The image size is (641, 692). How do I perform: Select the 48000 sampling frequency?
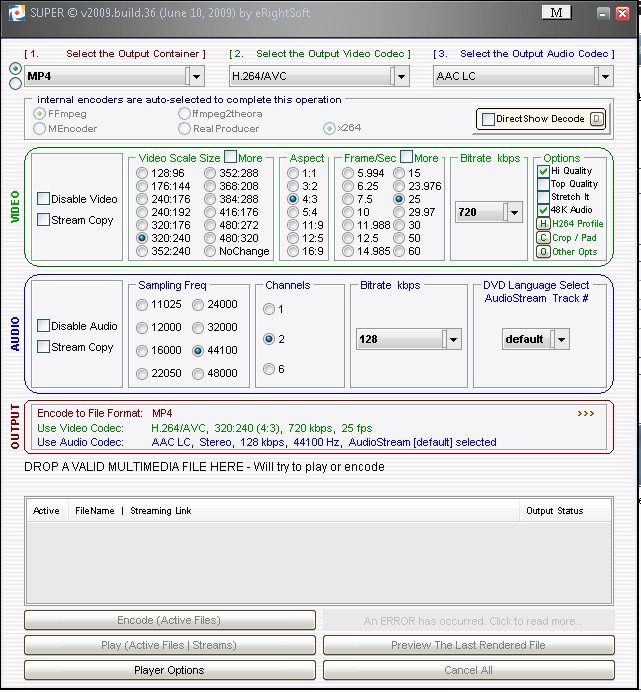(x=199, y=373)
